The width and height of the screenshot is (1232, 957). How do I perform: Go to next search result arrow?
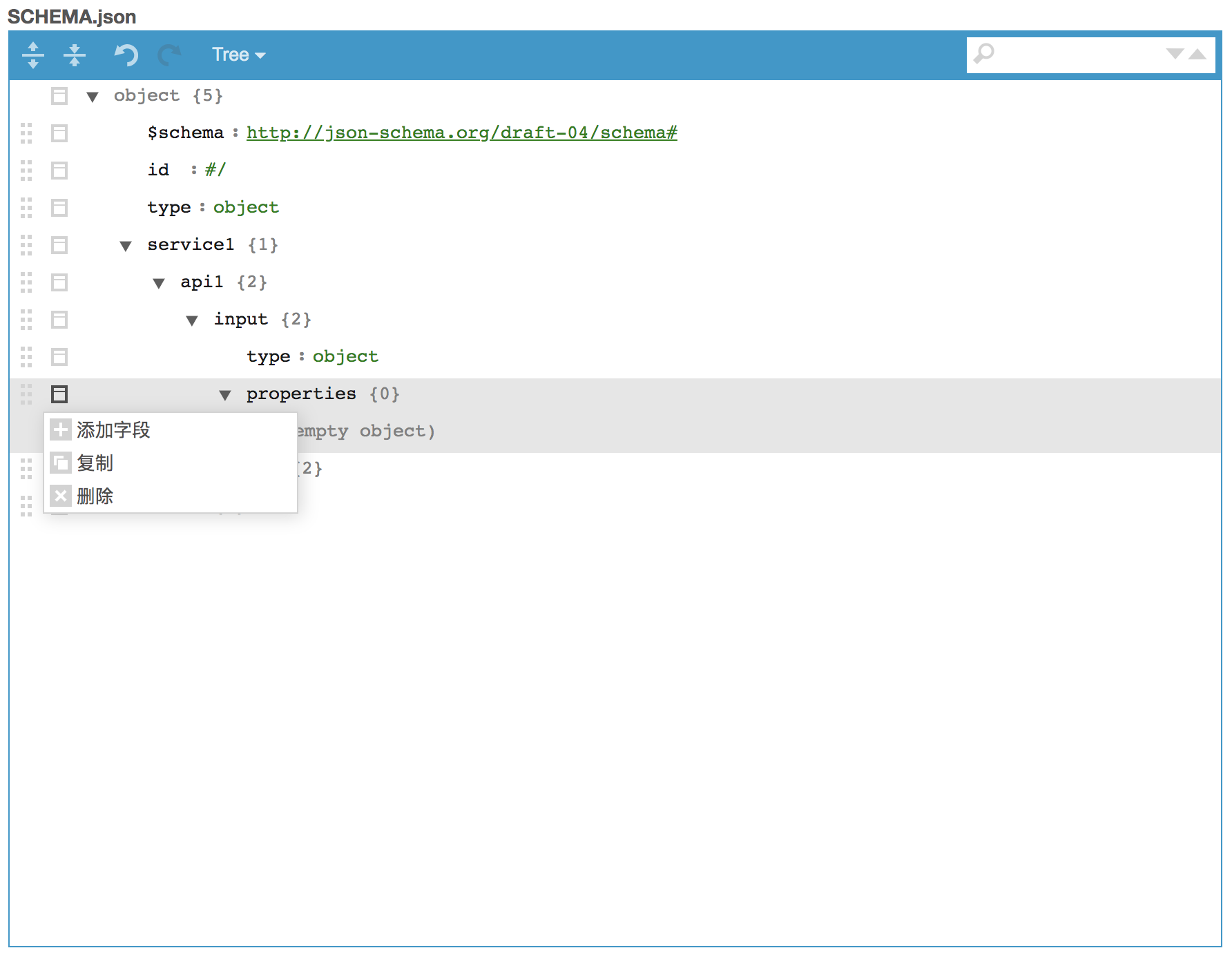(x=1175, y=54)
